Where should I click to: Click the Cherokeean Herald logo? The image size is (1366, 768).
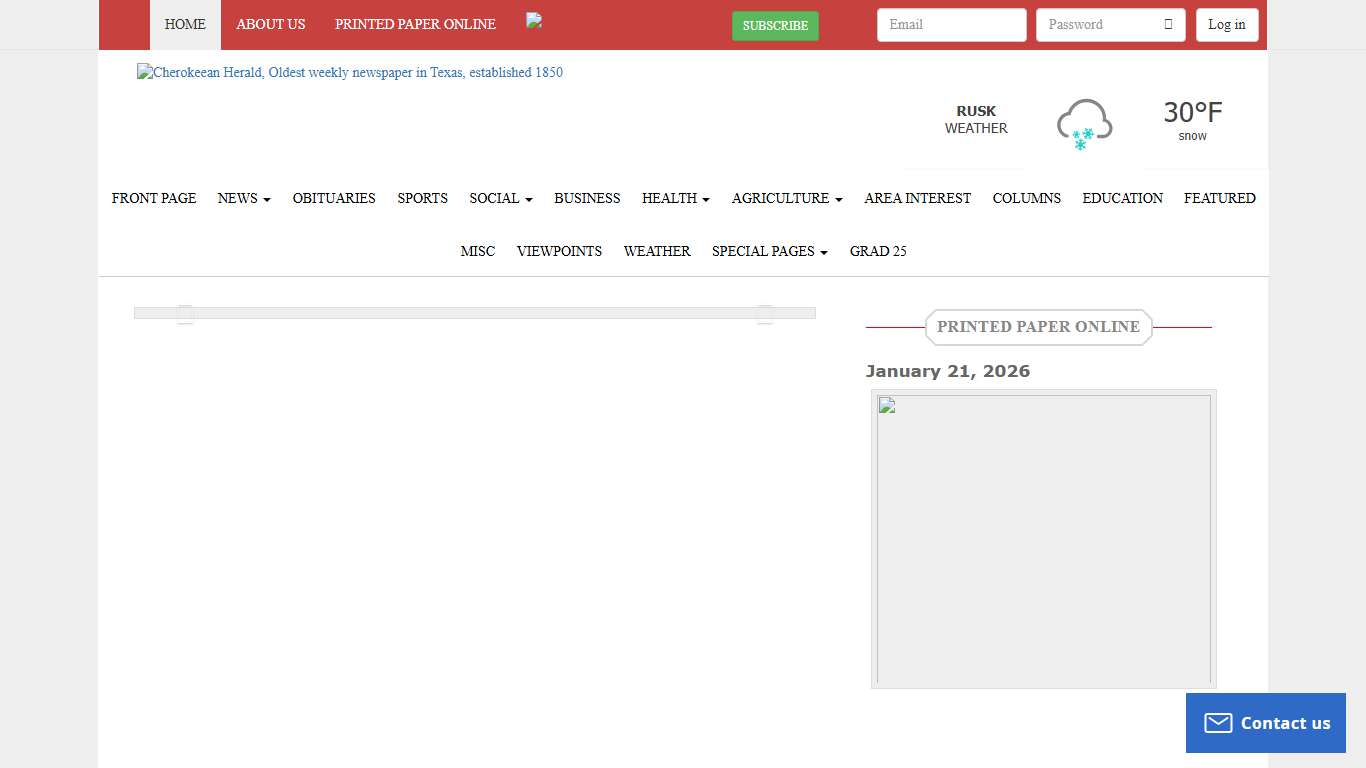349,72
